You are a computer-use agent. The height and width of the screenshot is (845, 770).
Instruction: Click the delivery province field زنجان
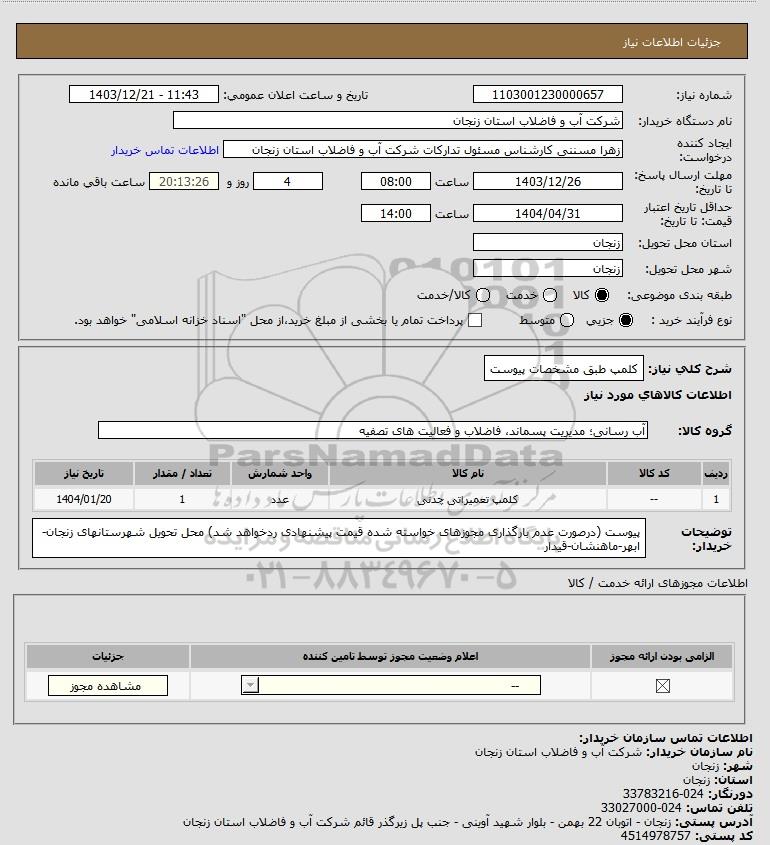pyautogui.click(x=547, y=243)
